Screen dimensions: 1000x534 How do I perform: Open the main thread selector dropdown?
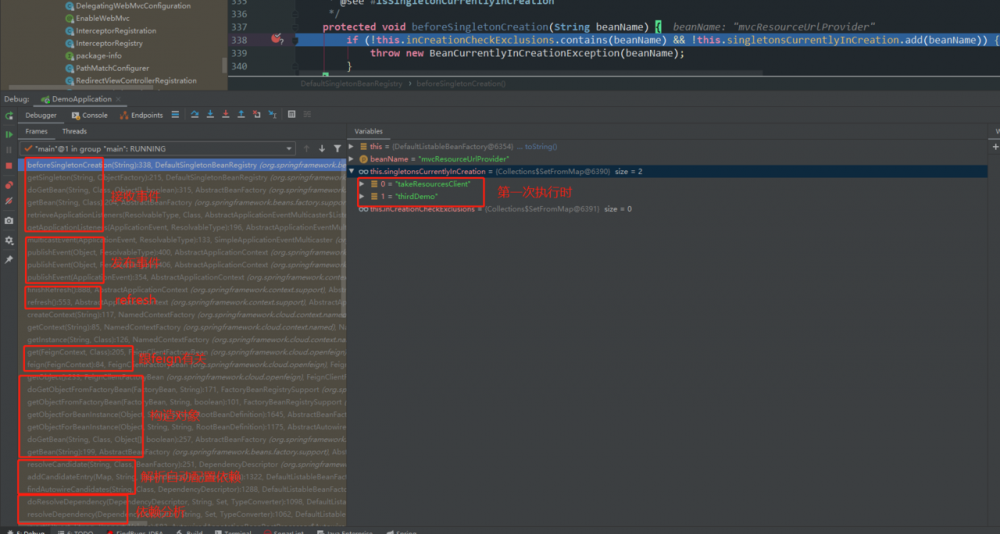158,149
